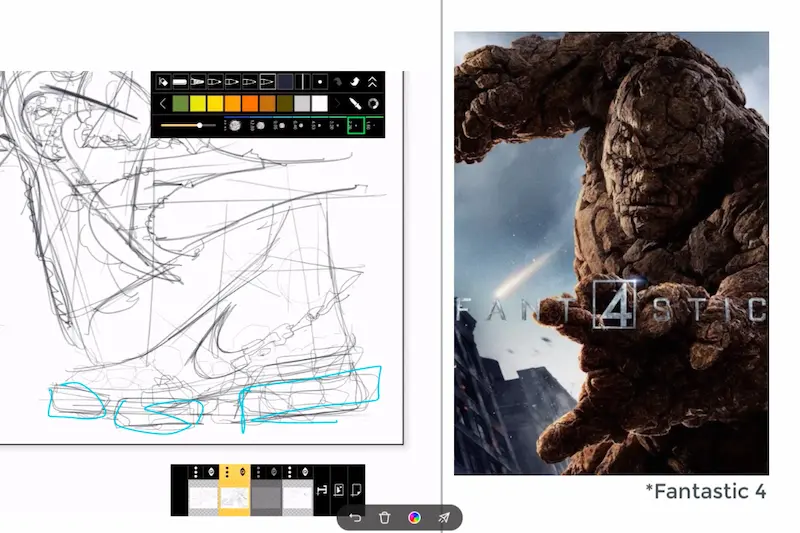Click the dark navy current color box

pyautogui.click(x=285, y=82)
